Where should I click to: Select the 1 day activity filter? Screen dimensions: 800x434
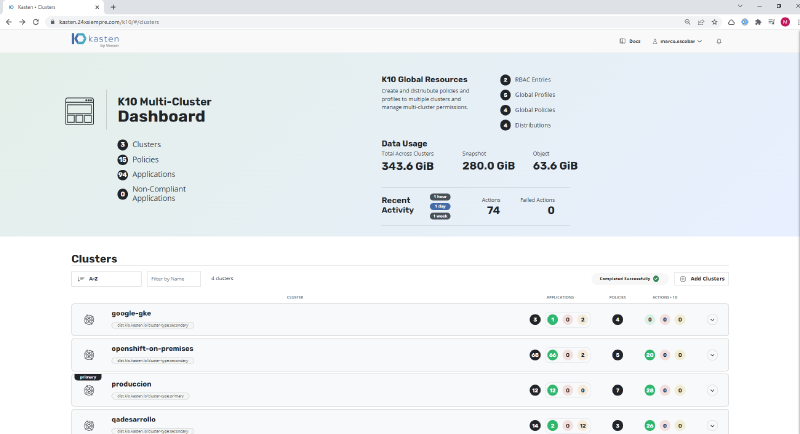tap(440, 207)
